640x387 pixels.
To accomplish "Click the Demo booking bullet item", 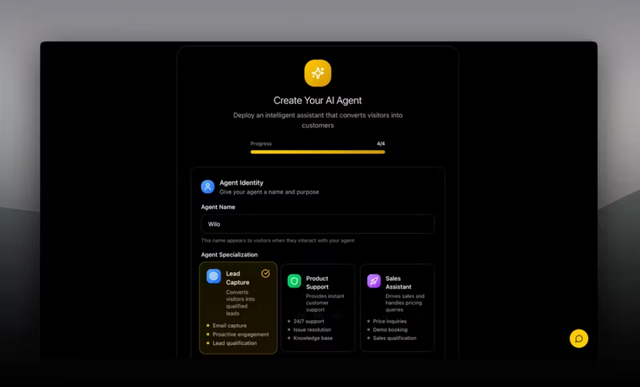I will [x=390, y=329].
